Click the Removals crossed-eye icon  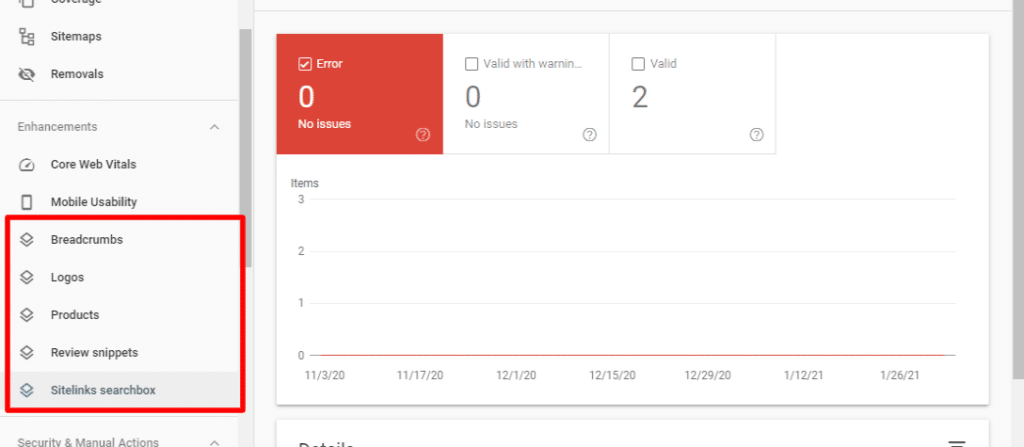[x=27, y=74]
